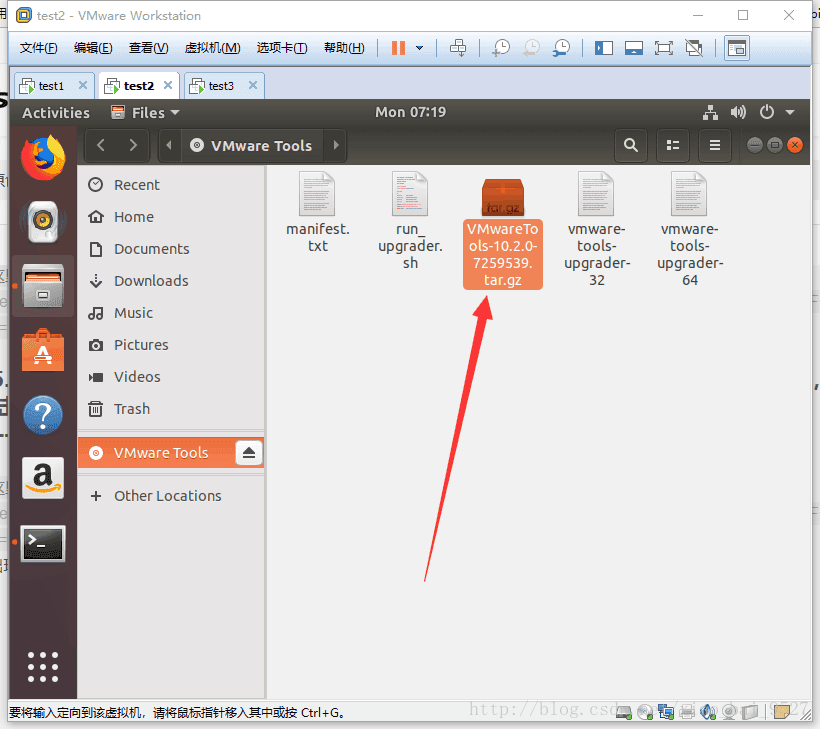Open Music in the sidebar
820x729 pixels.
[171, 313]
